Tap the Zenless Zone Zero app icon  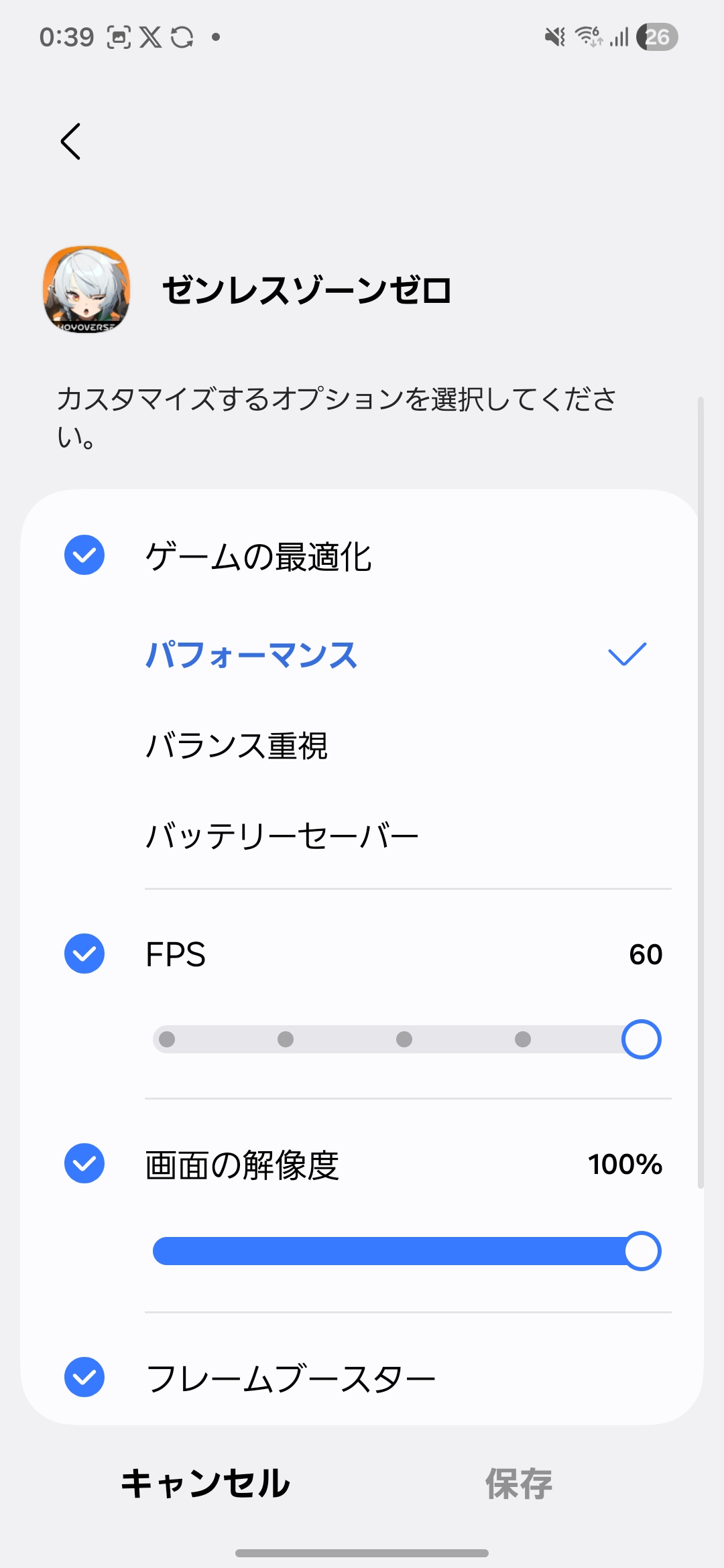[x=86, y=289]
